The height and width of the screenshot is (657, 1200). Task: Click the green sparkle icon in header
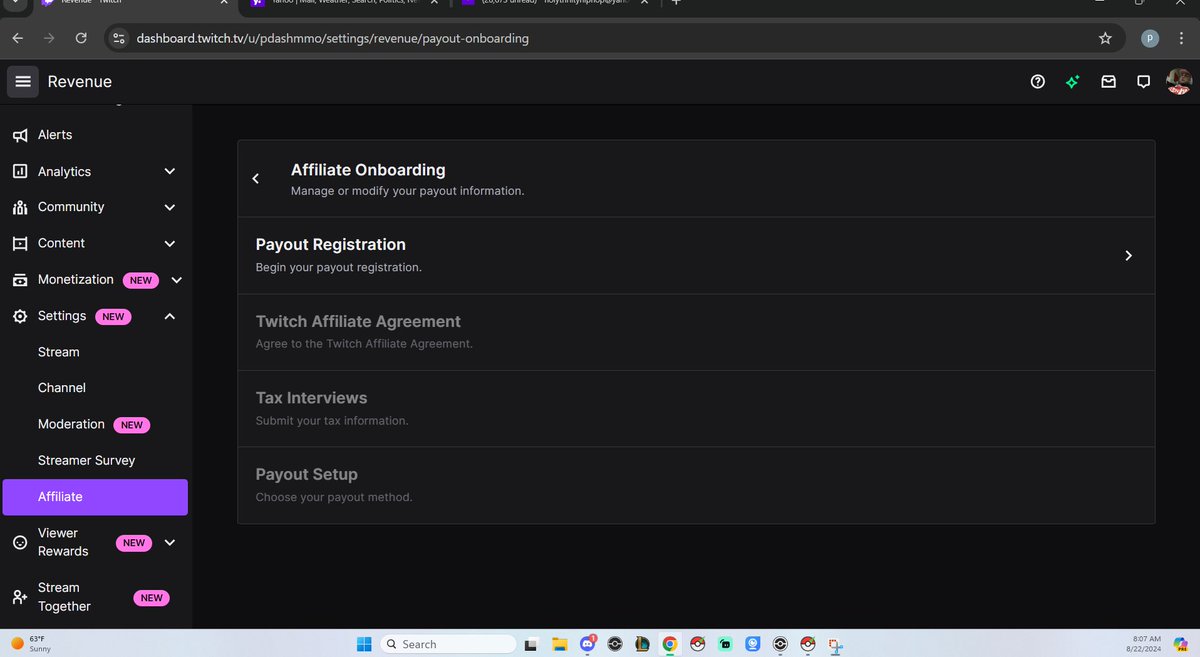(1073, 82)
